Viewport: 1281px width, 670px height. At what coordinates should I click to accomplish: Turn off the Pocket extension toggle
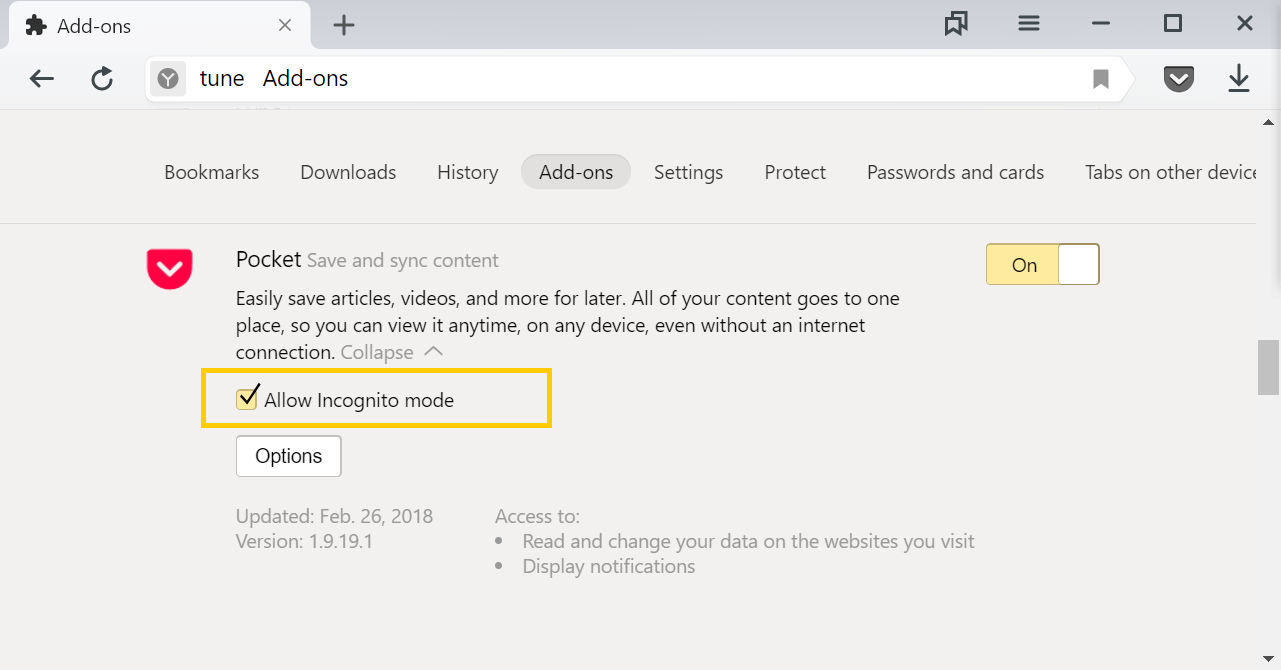(1042, 264)
